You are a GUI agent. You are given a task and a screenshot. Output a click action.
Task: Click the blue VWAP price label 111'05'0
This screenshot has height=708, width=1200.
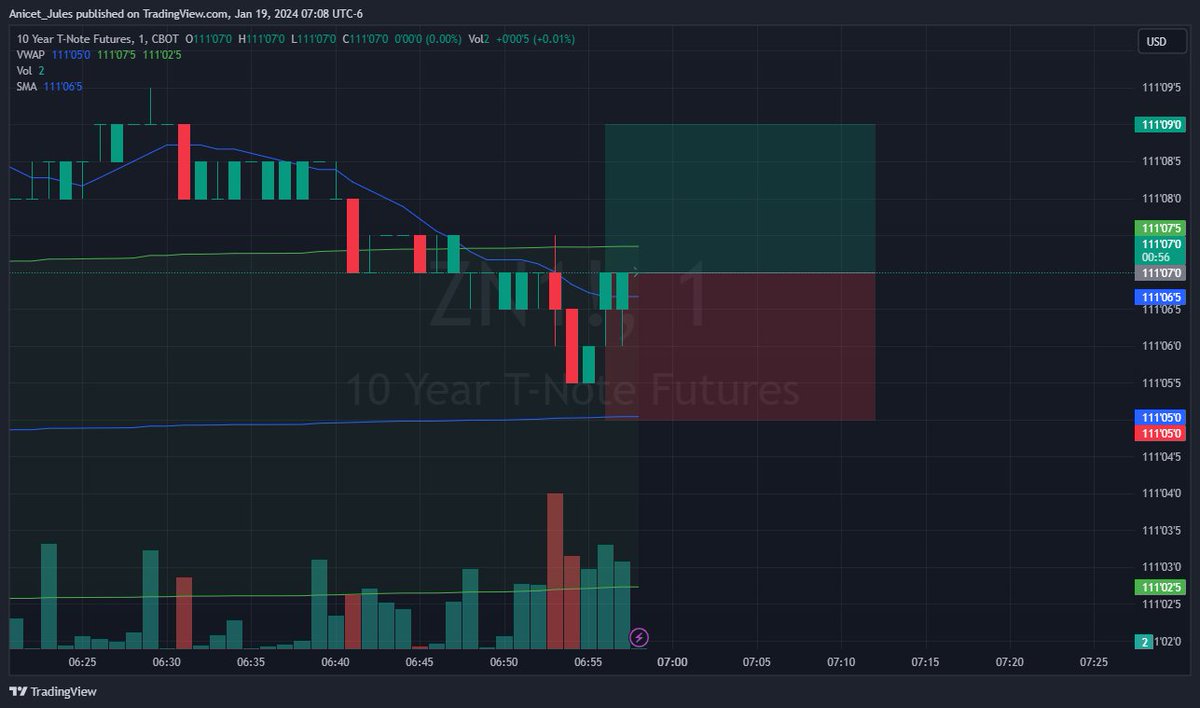pos(1158,418)
